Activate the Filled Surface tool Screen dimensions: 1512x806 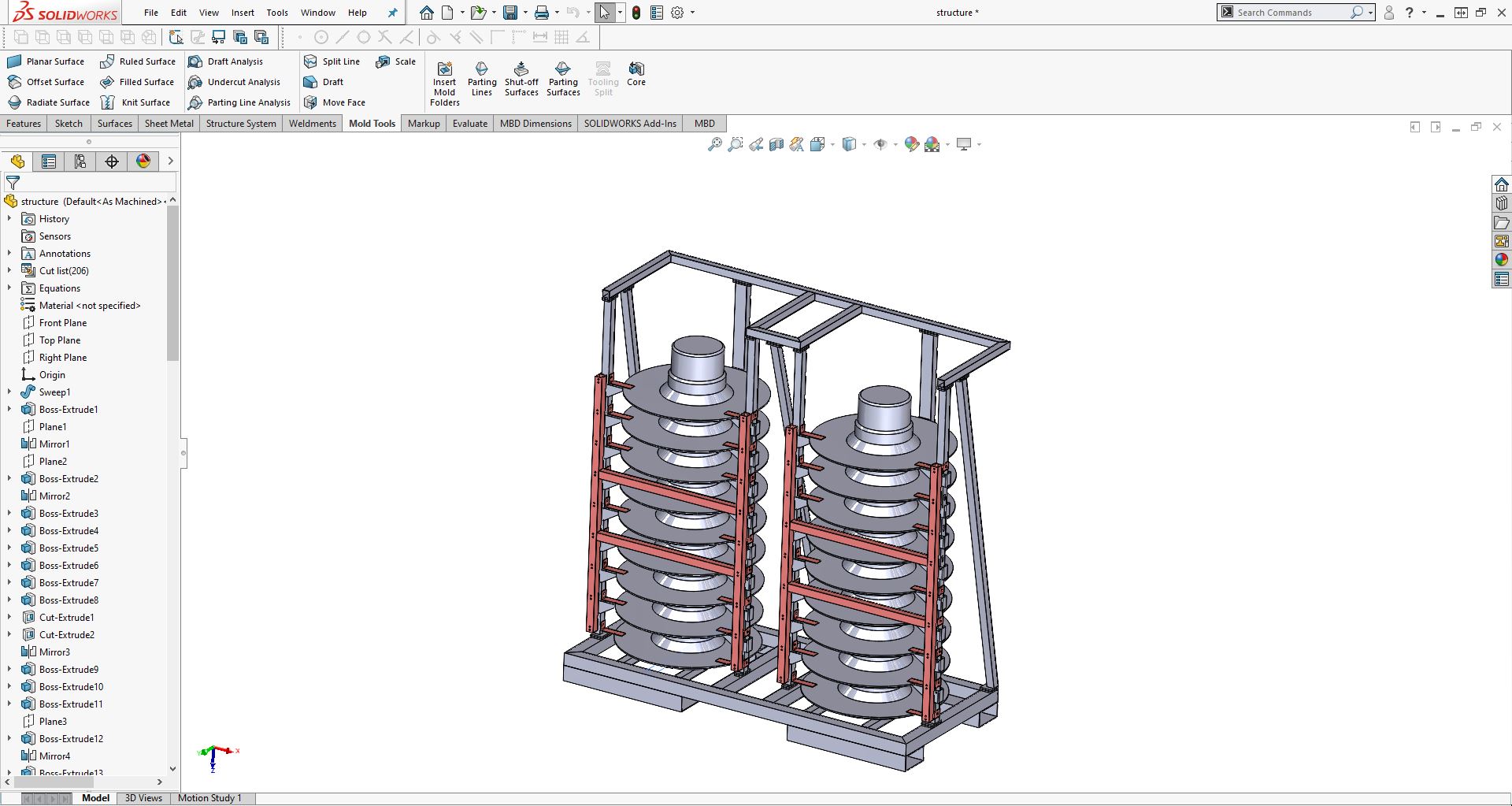[137, 82]
